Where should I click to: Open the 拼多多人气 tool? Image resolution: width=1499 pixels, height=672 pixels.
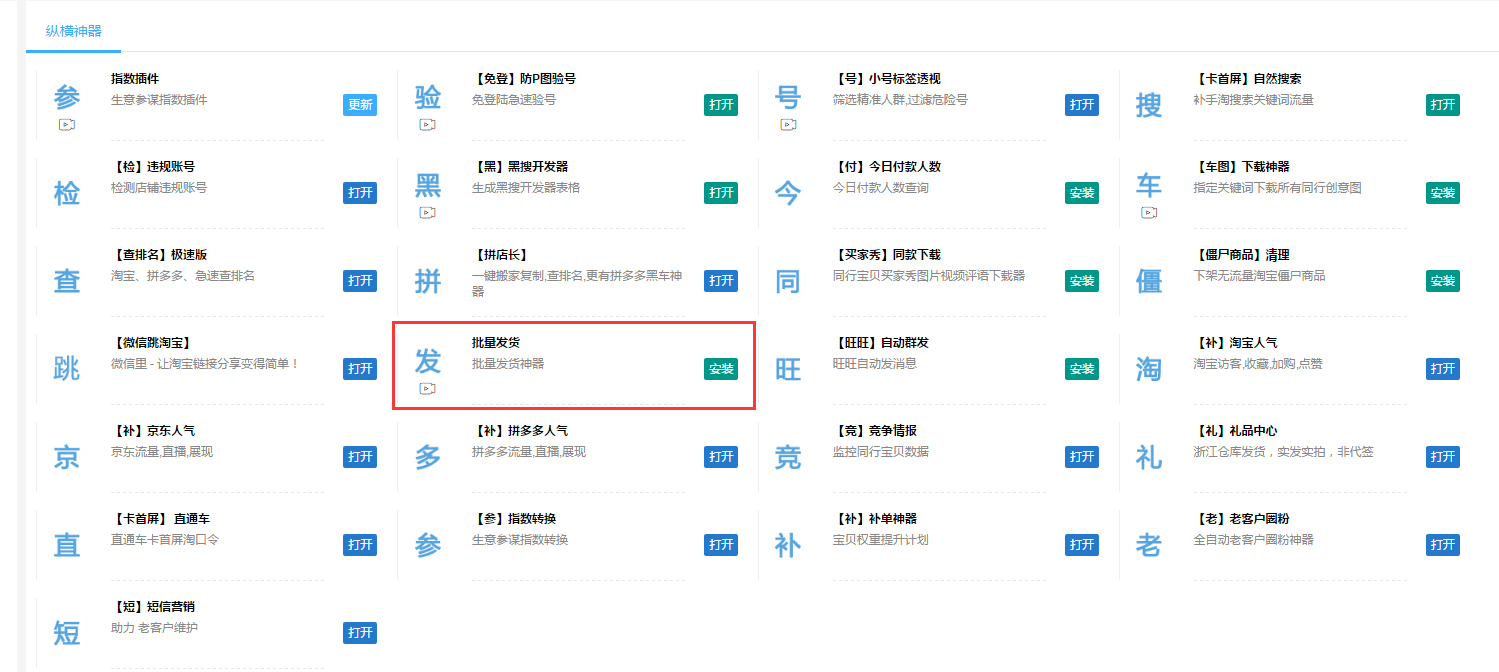pyautogui.click(x=721, y=457)
